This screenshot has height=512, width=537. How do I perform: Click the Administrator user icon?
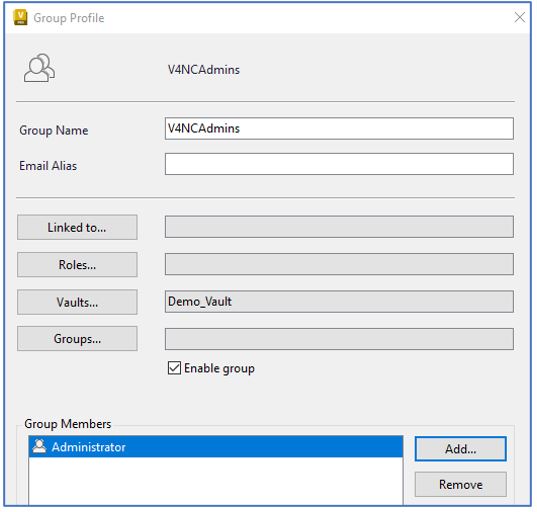39,447
